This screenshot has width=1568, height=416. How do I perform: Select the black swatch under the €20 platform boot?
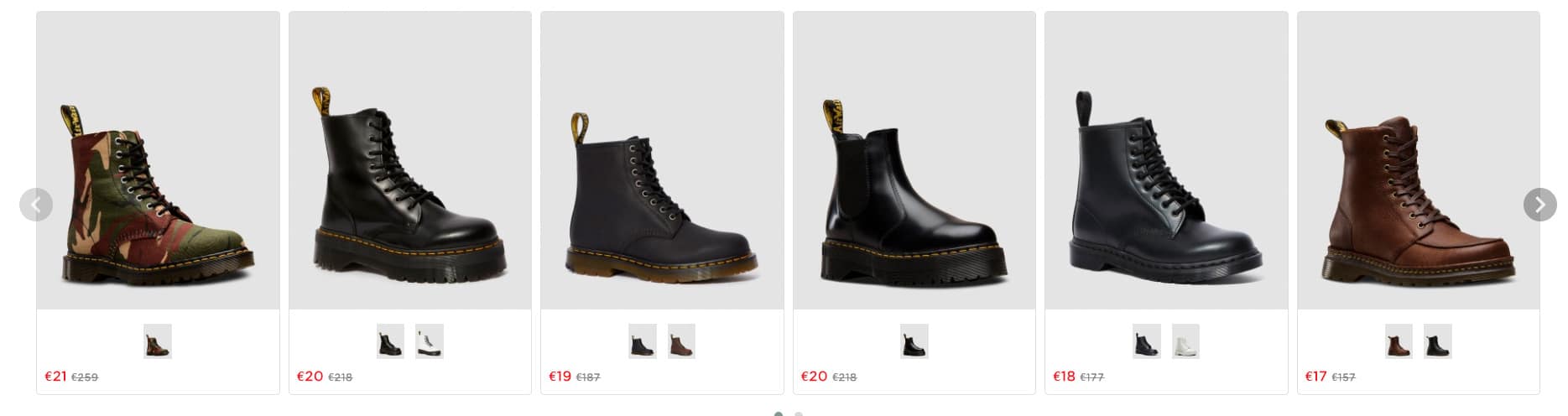[x=390, y=341]
